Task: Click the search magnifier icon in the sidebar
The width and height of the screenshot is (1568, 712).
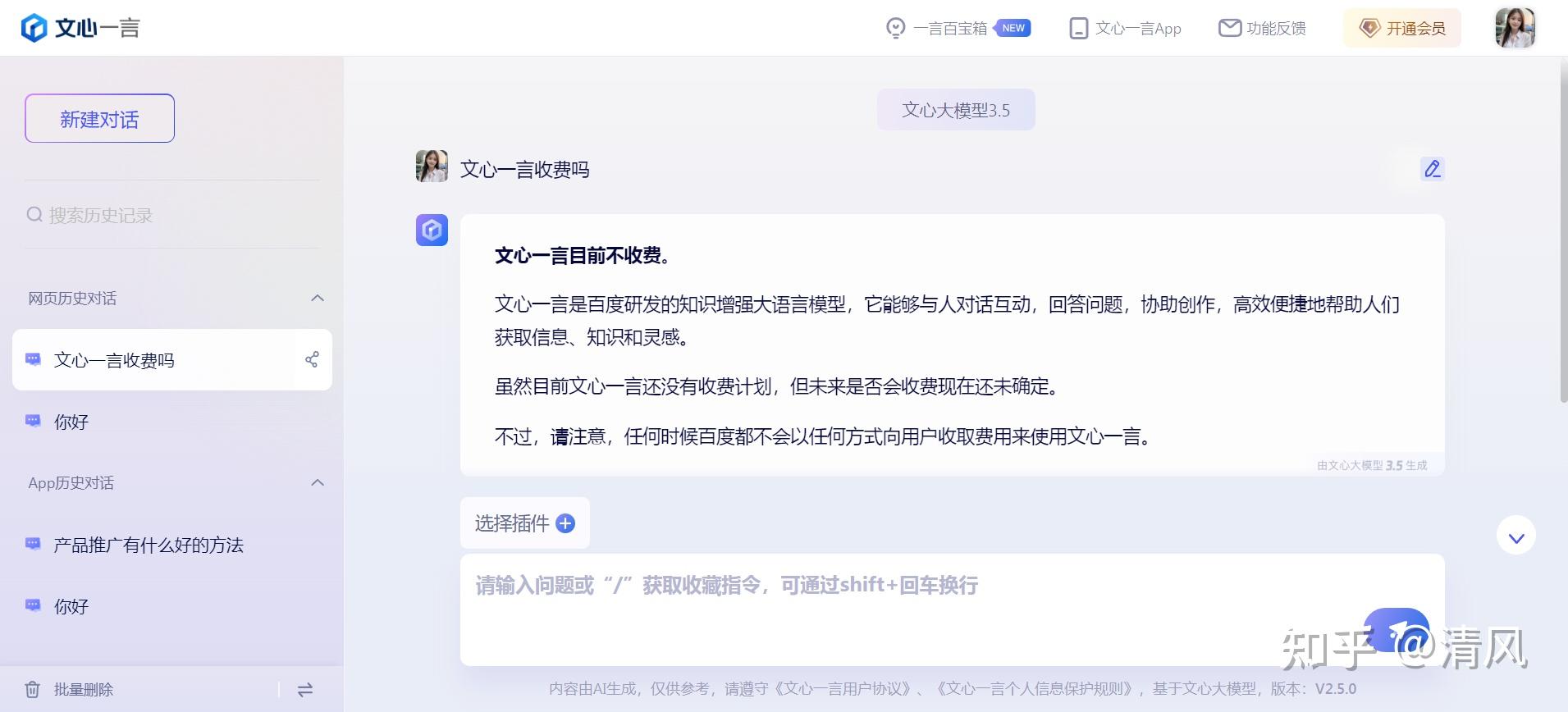Action: tap(34, 215)
